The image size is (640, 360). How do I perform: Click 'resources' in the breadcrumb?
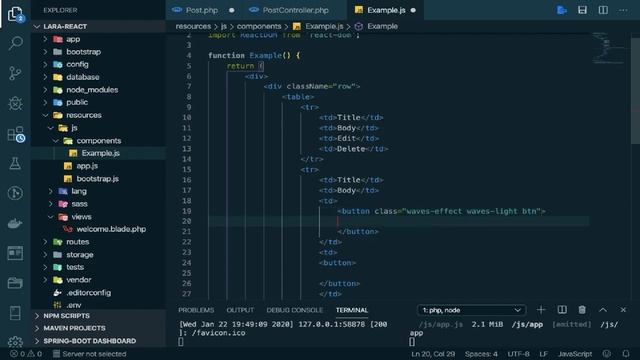[193, 26]
